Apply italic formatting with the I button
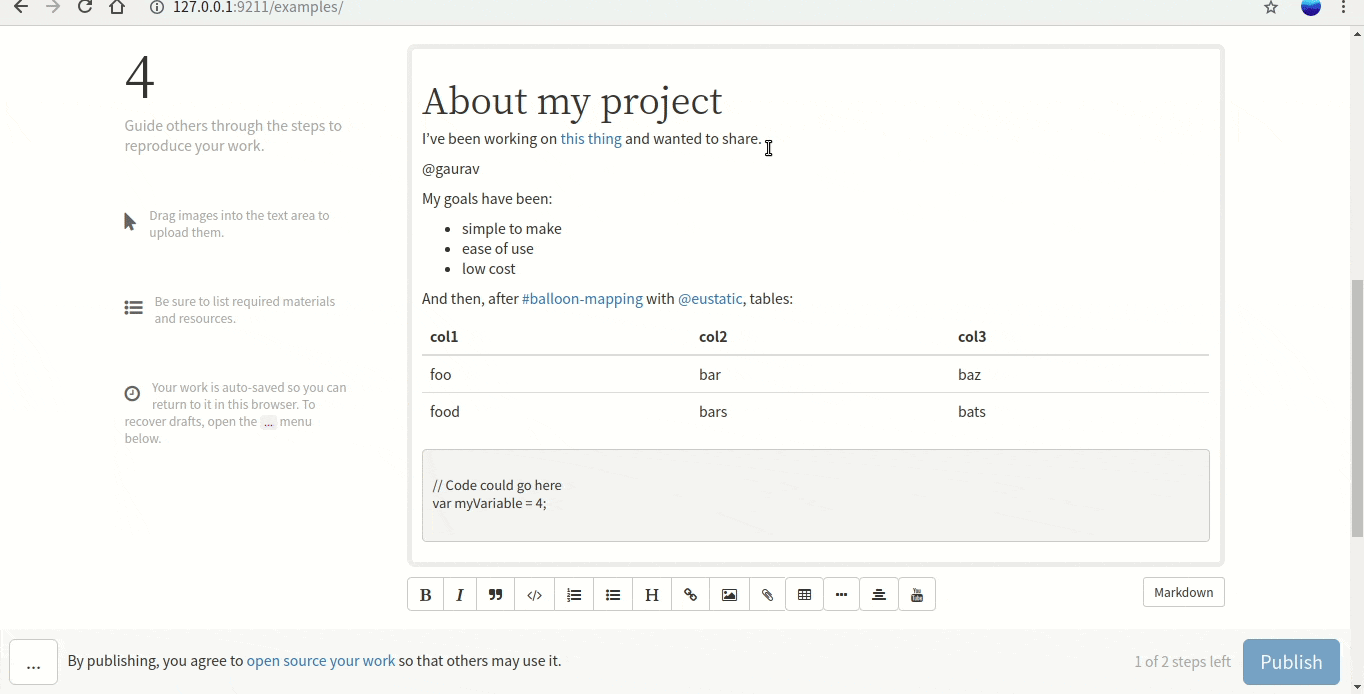This screenshot has height=694, width=1364. coord(460,595)
